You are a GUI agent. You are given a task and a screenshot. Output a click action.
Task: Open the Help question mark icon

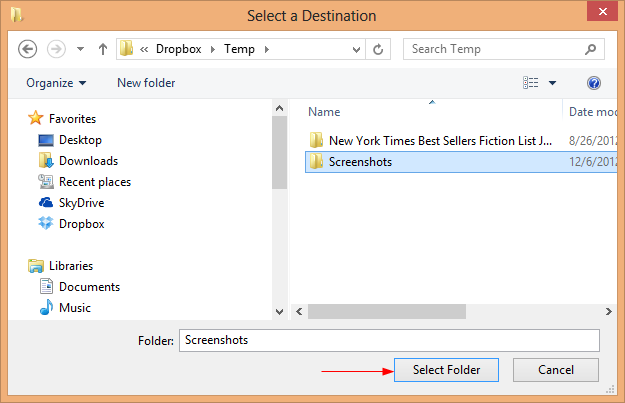(594, 83)
